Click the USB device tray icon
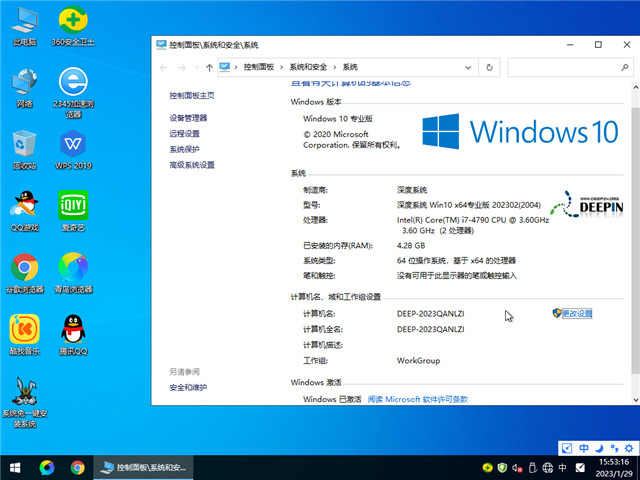 coord(532,467)
